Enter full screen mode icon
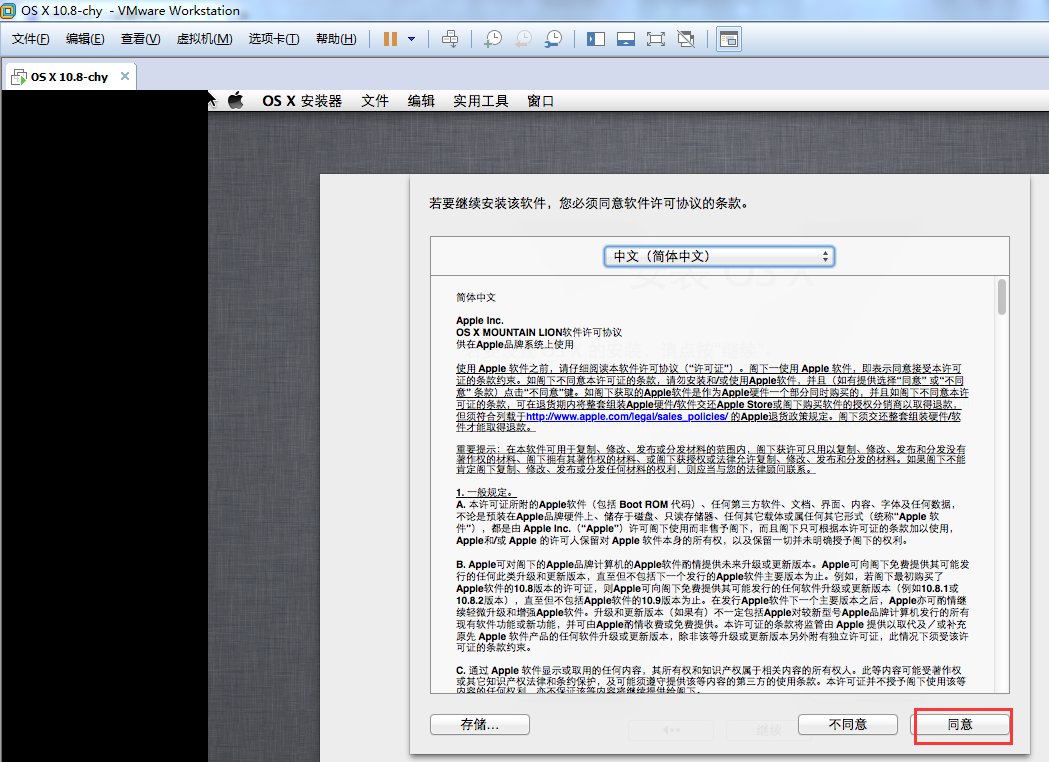 click(x=655, y=39)
